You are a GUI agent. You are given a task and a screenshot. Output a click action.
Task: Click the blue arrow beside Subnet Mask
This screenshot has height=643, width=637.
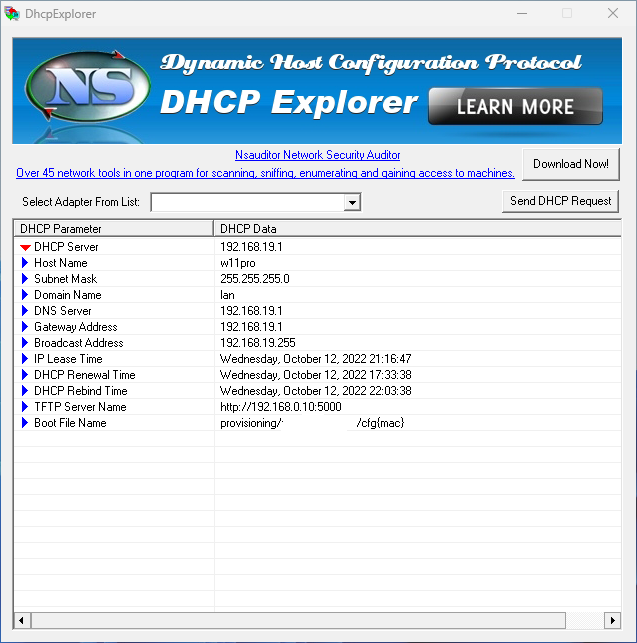tap(25, 279)
